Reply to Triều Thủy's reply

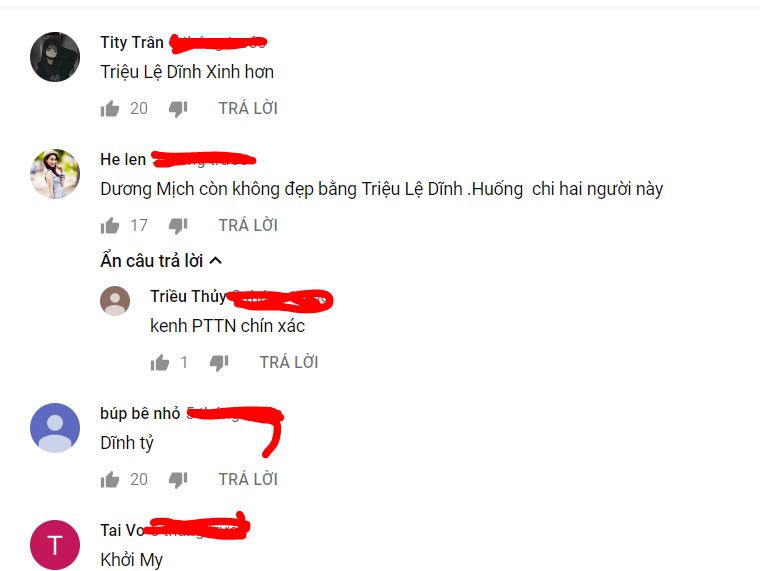click(289, 363)
